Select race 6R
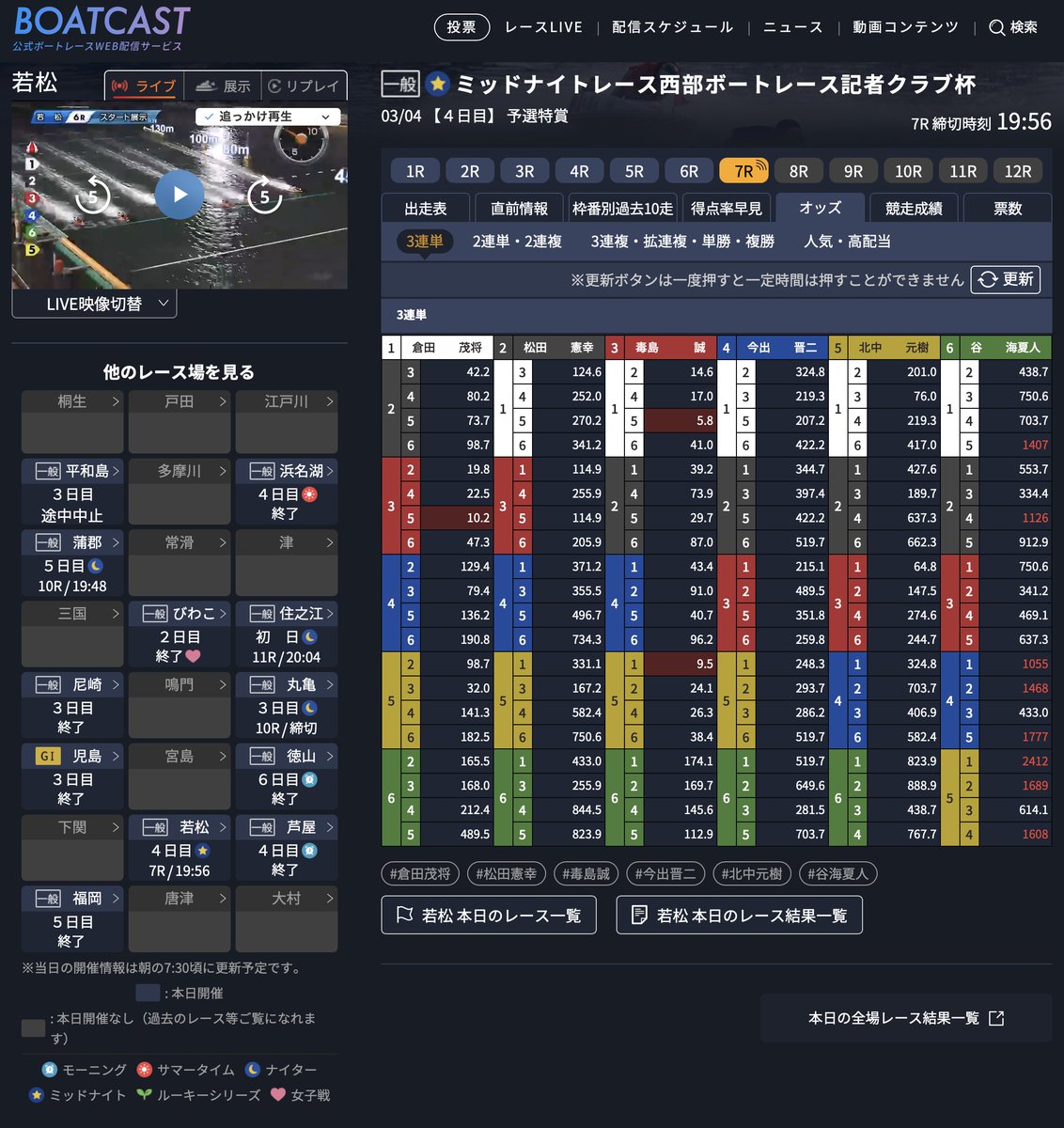Image resolution: width=1064 pixels, height=1128 pixels. [x=689, y=171]
